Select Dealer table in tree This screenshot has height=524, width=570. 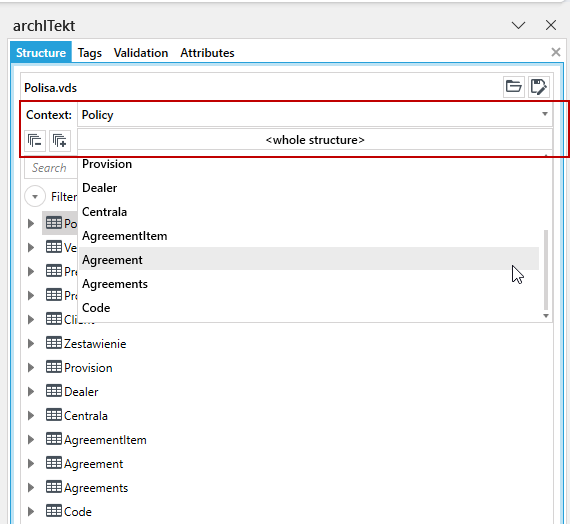click(72, 392)
